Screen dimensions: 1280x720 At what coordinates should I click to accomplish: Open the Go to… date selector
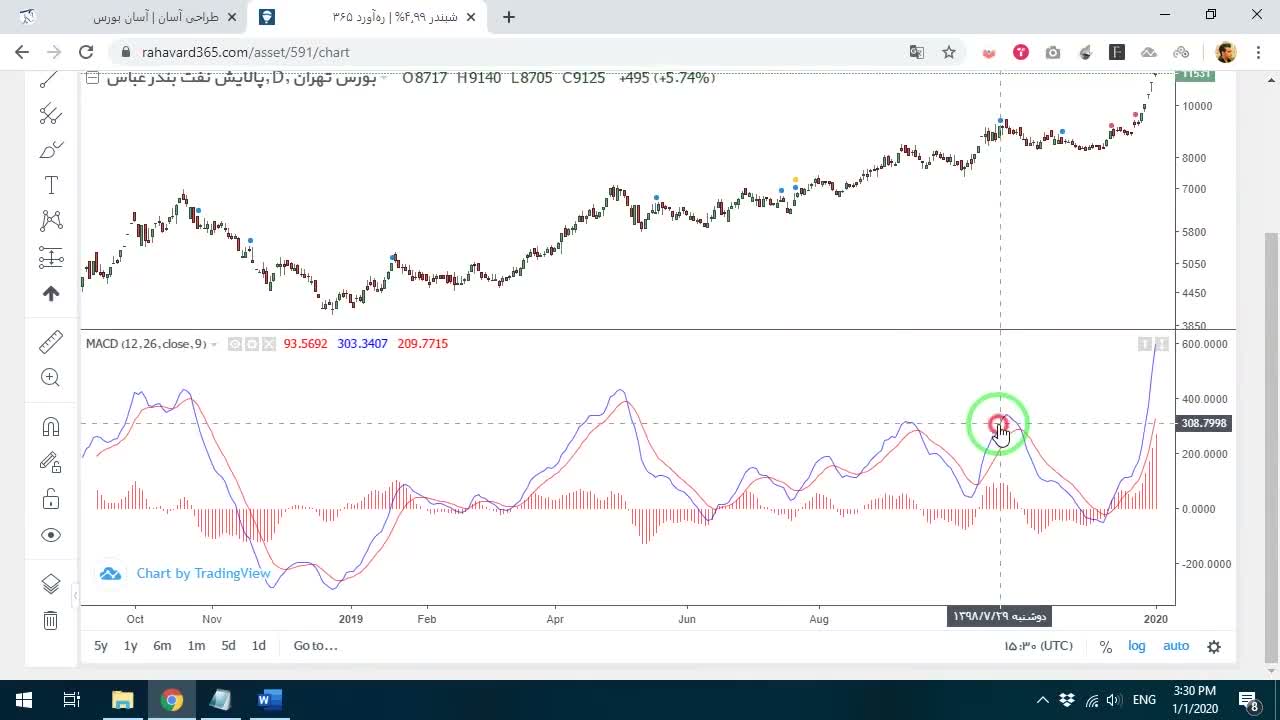coord(315,646)
